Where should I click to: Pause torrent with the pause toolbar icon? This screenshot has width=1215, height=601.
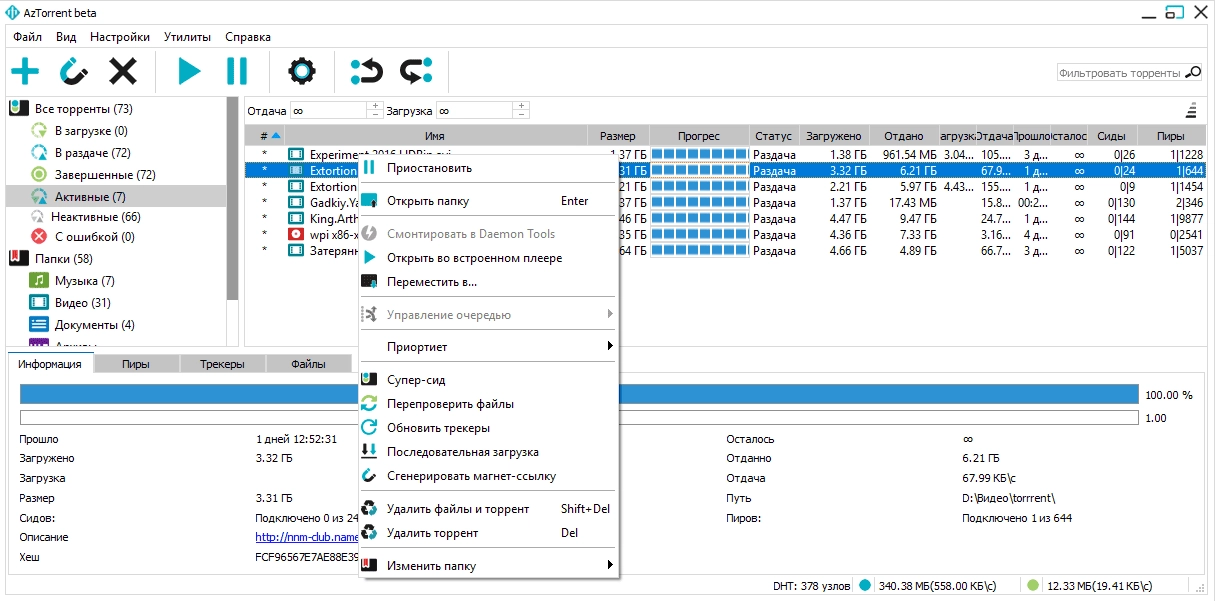237,71
